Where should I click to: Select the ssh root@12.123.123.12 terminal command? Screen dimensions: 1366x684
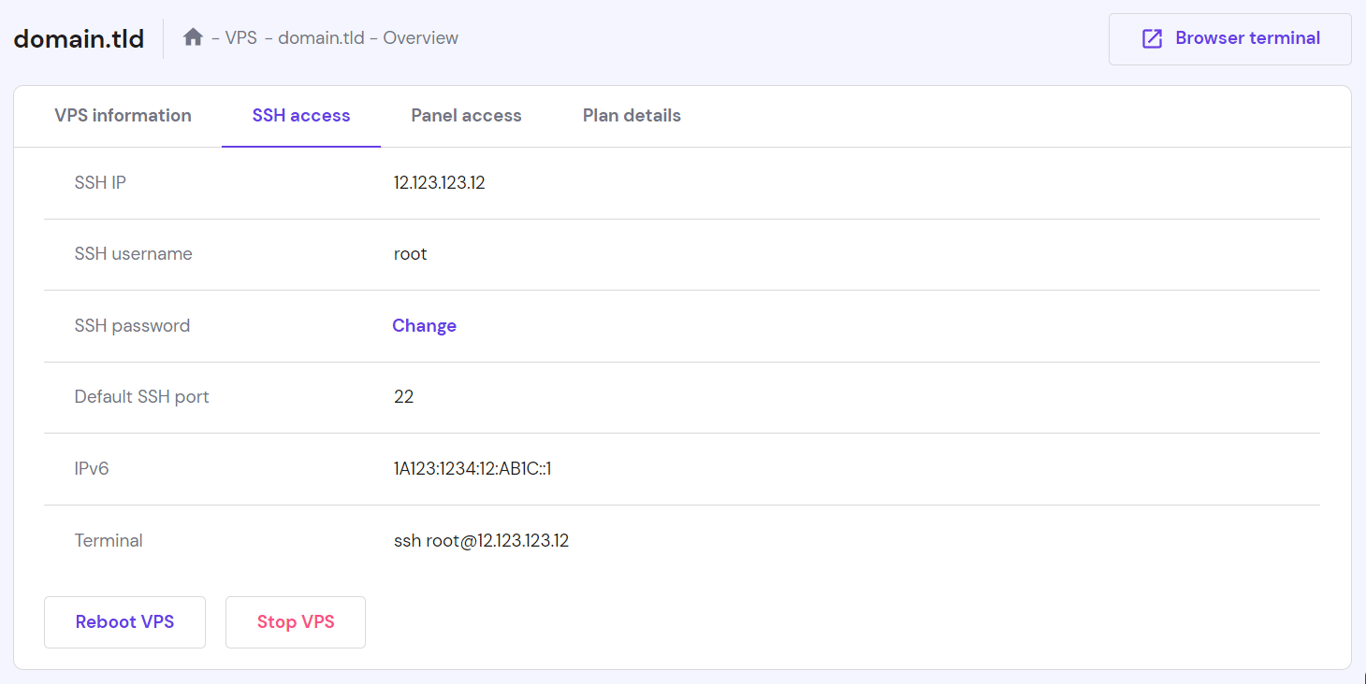[x=481, y=540]
